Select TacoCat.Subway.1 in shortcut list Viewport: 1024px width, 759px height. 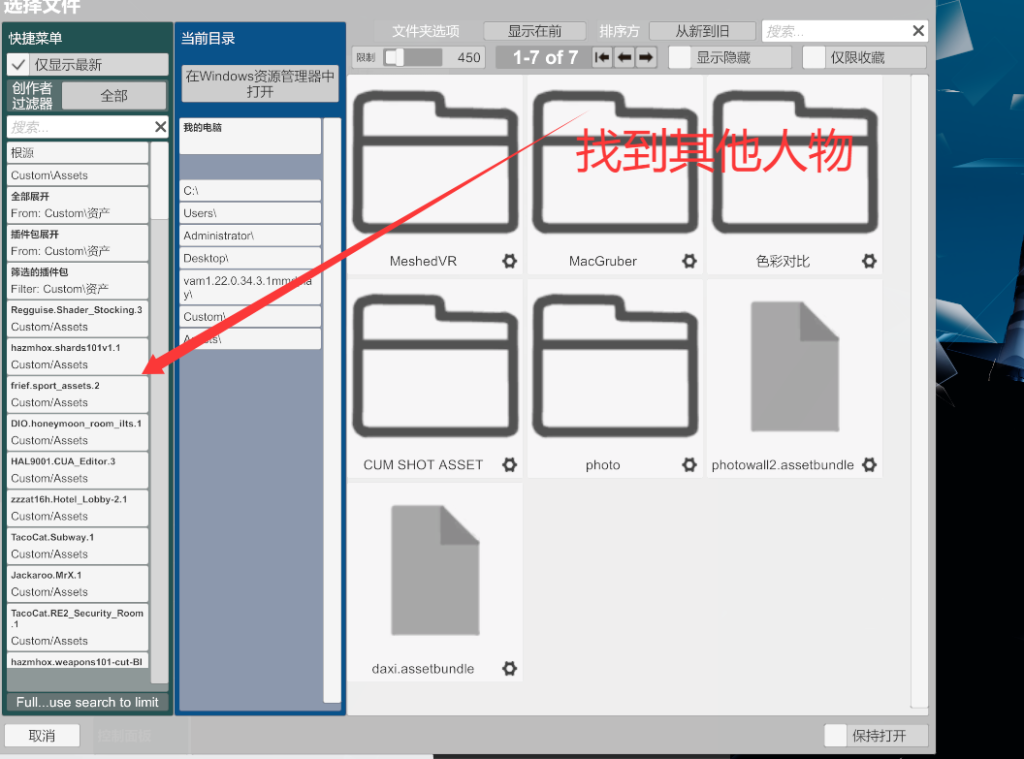tap(77, 546)
